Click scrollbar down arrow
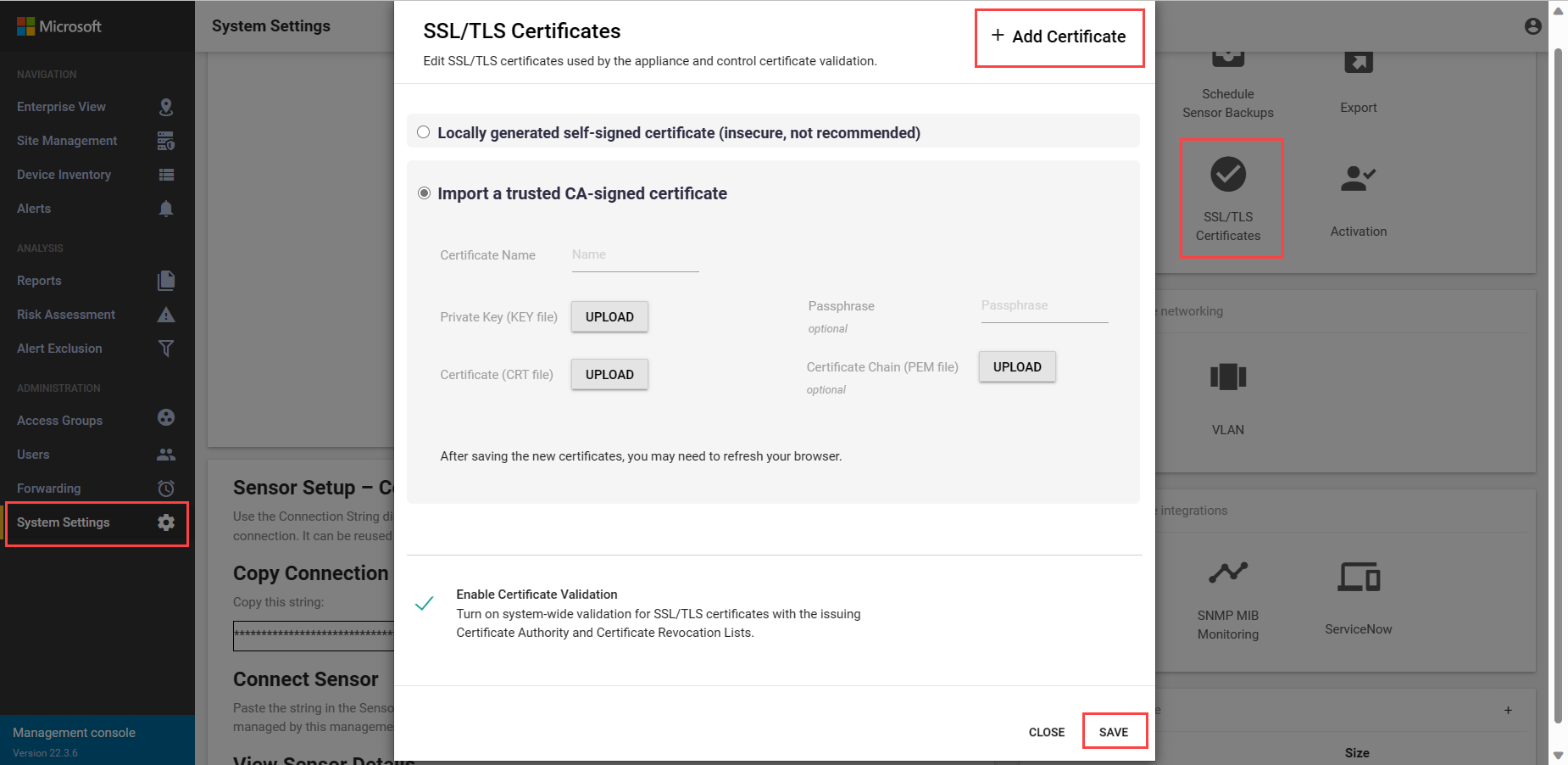1568x765 pixels. [1558, 755]
